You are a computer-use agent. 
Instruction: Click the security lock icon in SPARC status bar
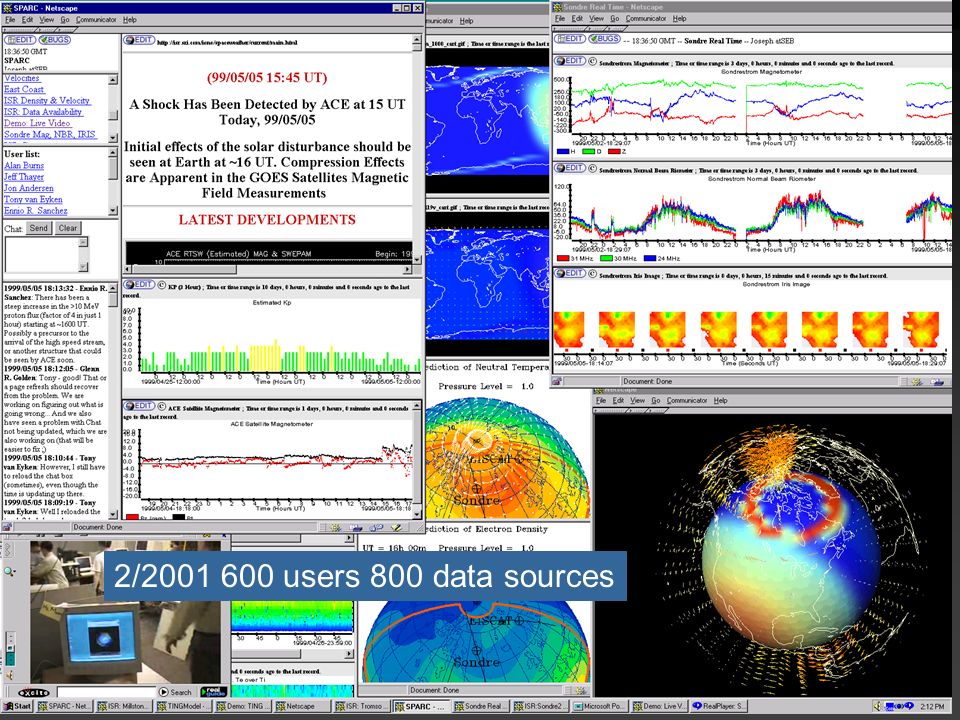click(7, 527)
